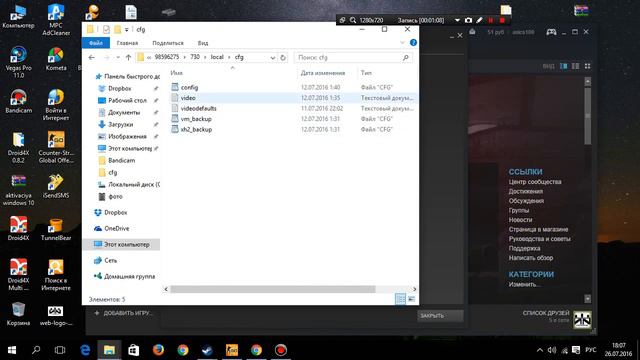Pause the Bandicam recording

click(491, 20)
